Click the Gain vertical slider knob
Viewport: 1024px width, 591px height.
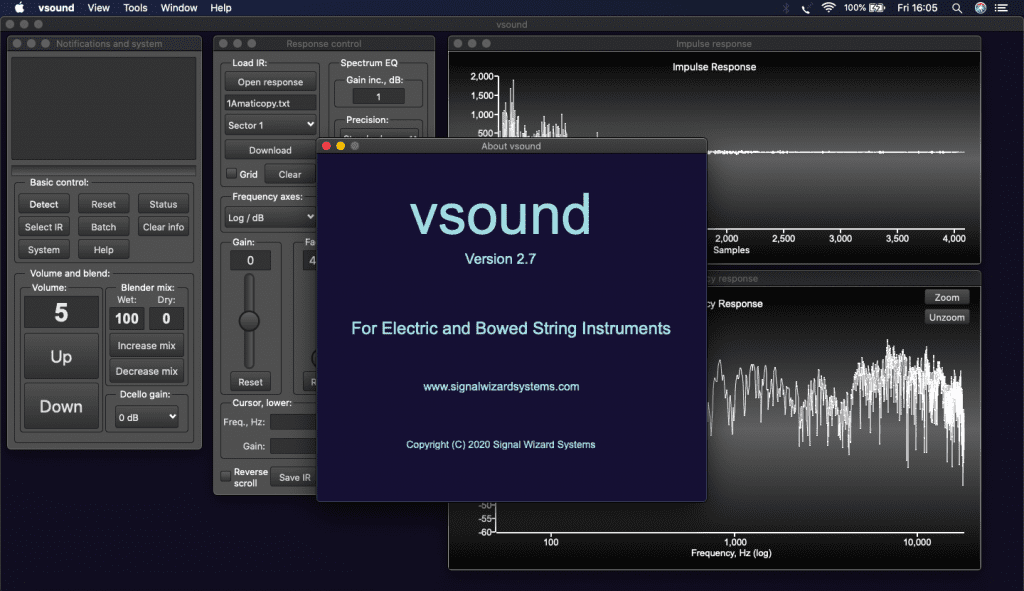(249, 321)
